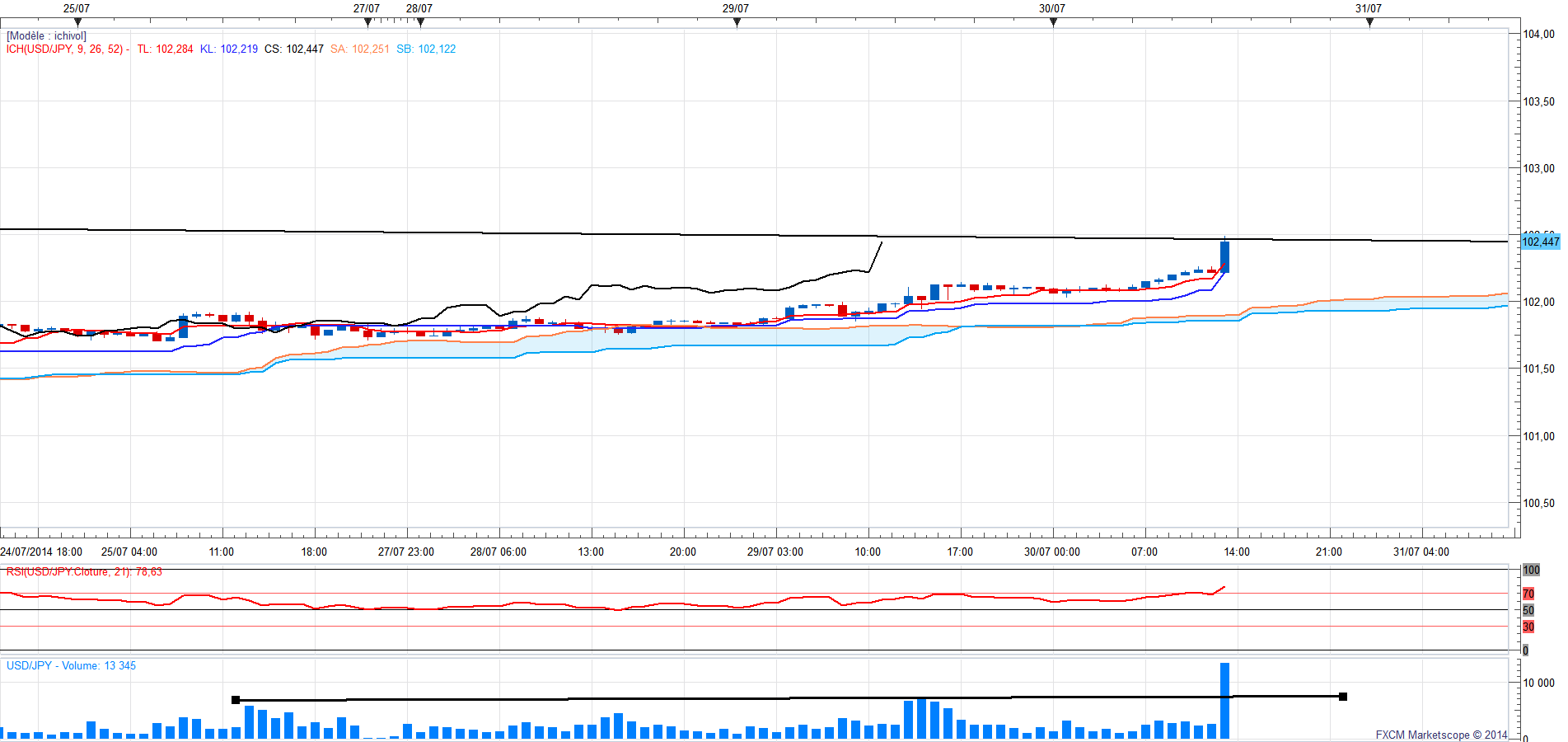Grab the left handle of the volume trendline

pos(236,700)
